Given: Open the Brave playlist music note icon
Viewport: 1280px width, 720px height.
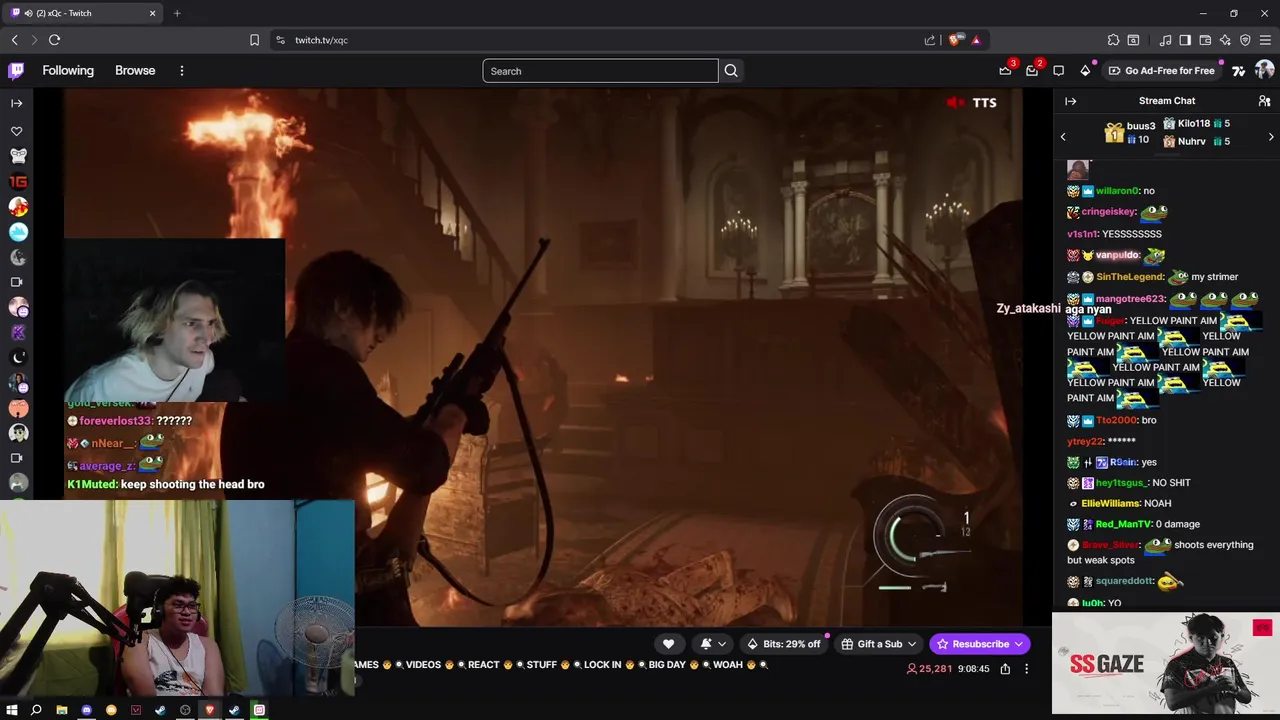Looking at the screenshot, I should pos(1166,40).
